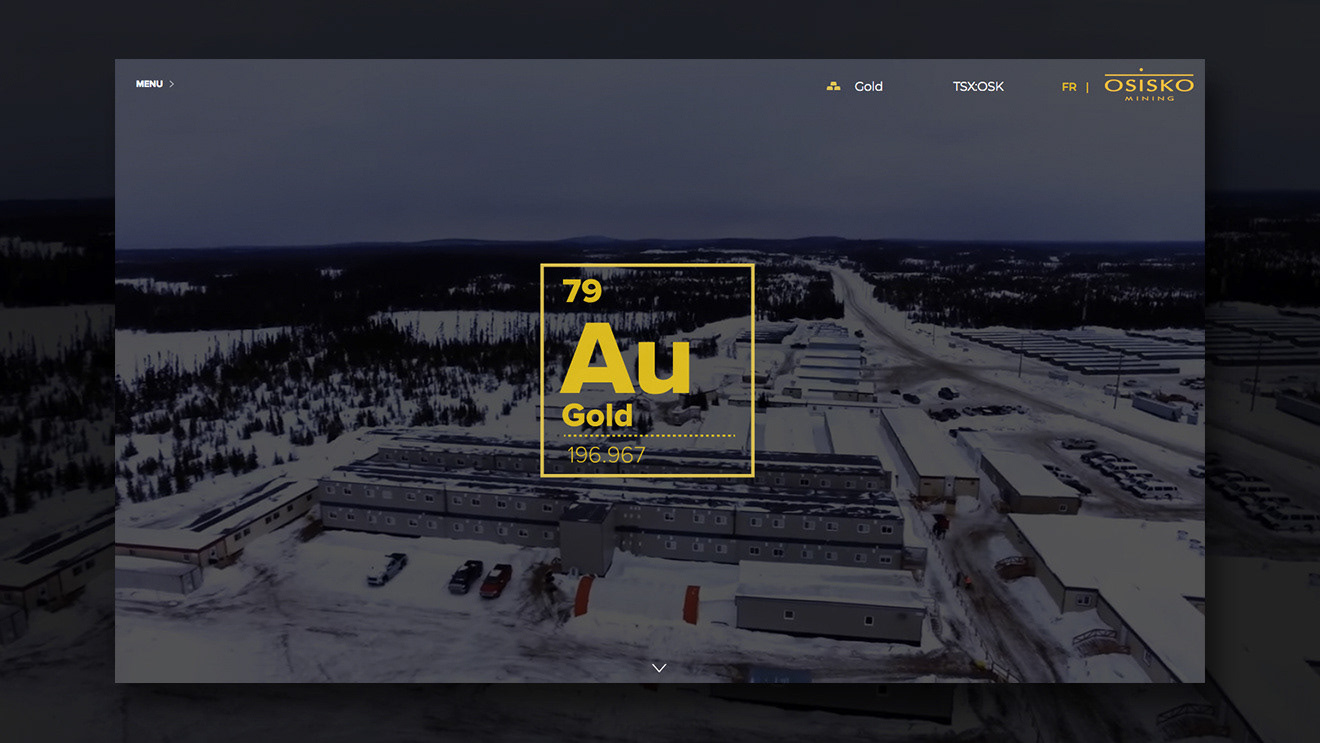Click the gold bars icon

833,87
